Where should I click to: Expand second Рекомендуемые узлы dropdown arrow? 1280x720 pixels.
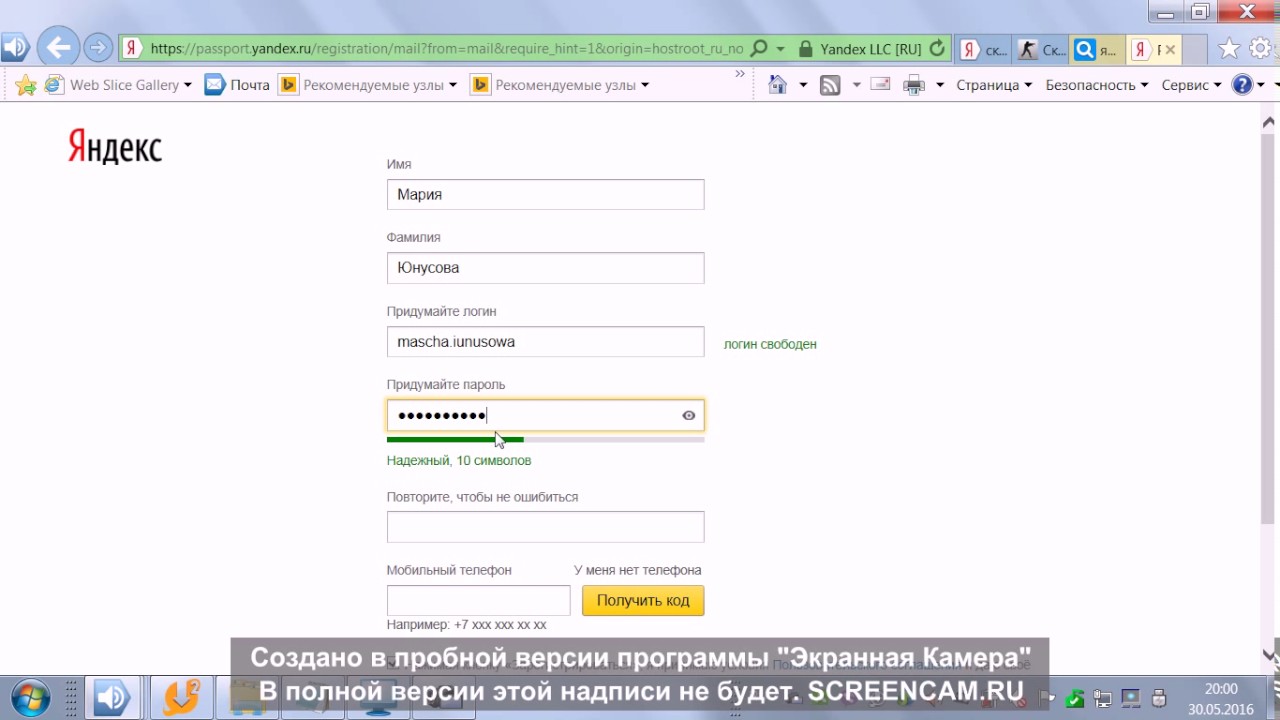645,85
